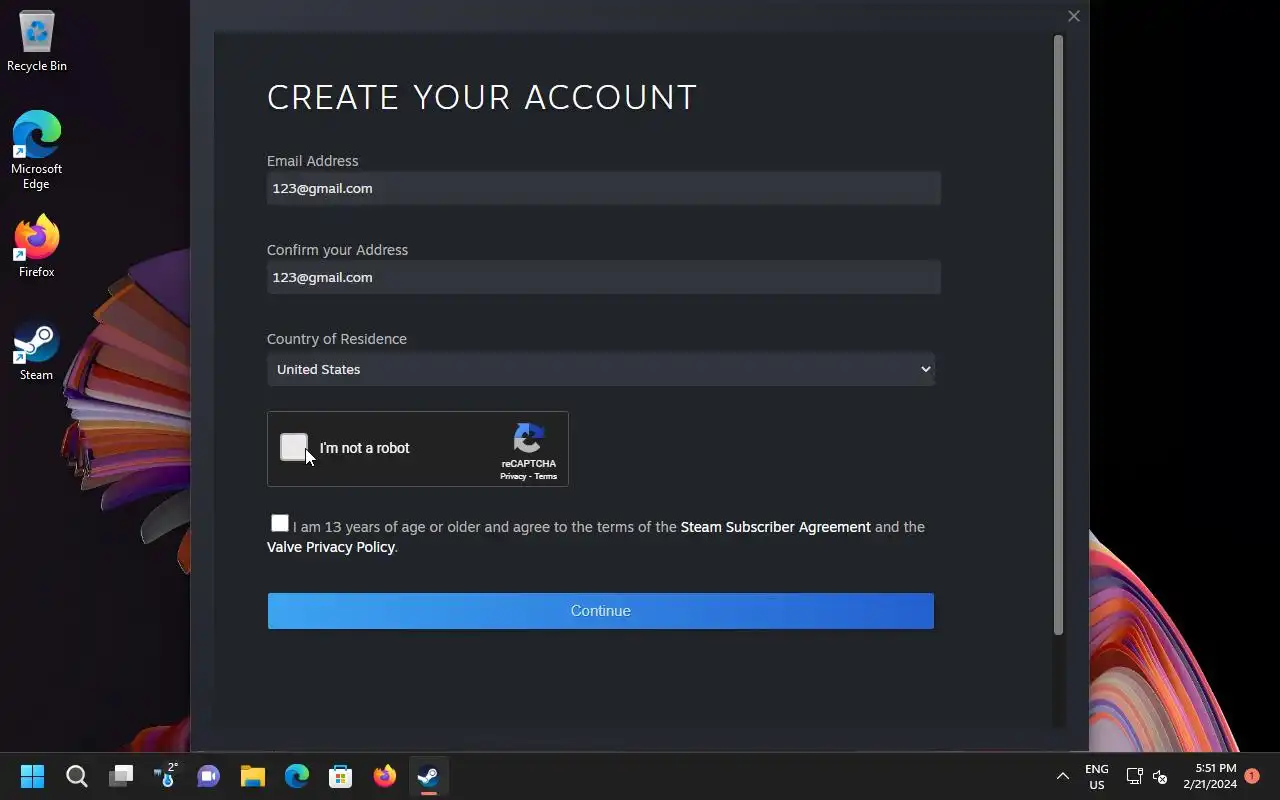The height and width of the screenshot is (800, 1280).
Task: Tick the 13 years or older checkbox
Action: click(280, 523)
